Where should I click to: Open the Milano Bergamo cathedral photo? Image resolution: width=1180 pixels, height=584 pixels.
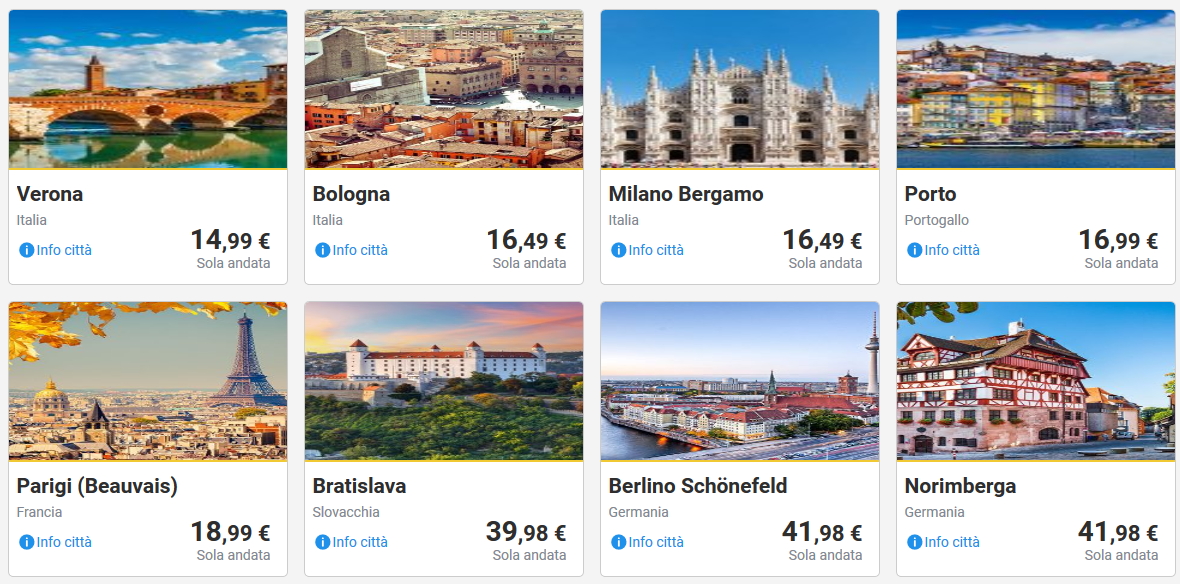point(740,90)
